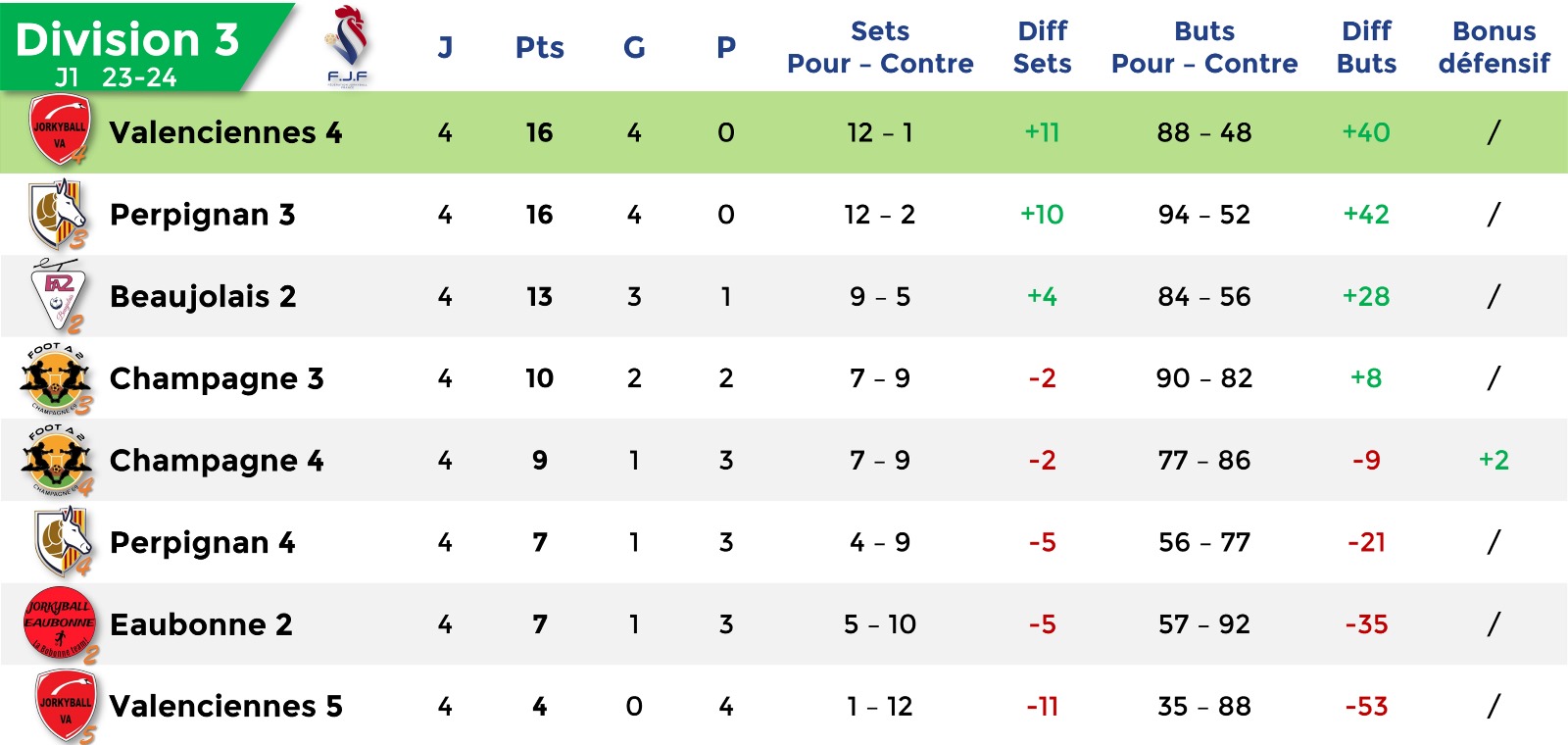Open the F.J.F federation rooster logo
This screenshot has height=745, width=1568.
(x=348, y=46)
